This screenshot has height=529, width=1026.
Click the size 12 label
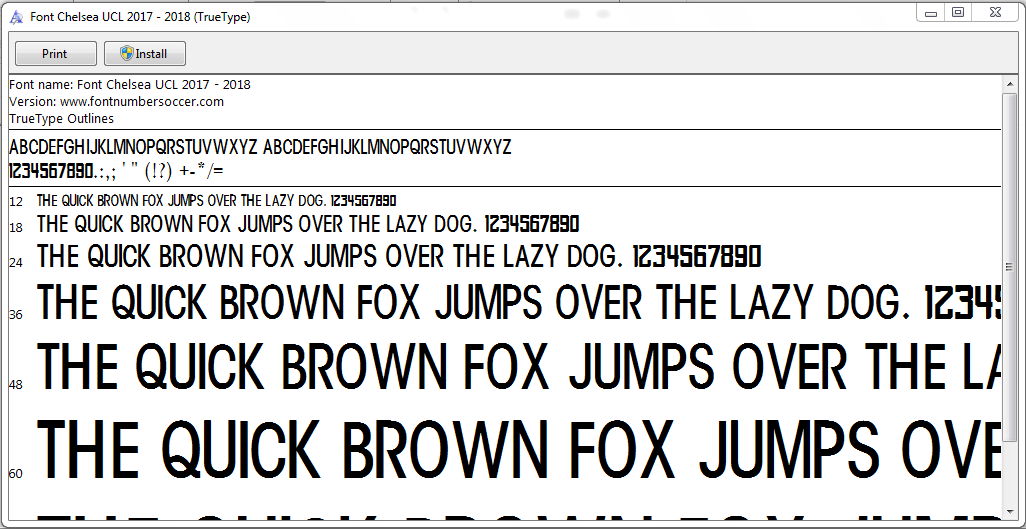[16, 202]
